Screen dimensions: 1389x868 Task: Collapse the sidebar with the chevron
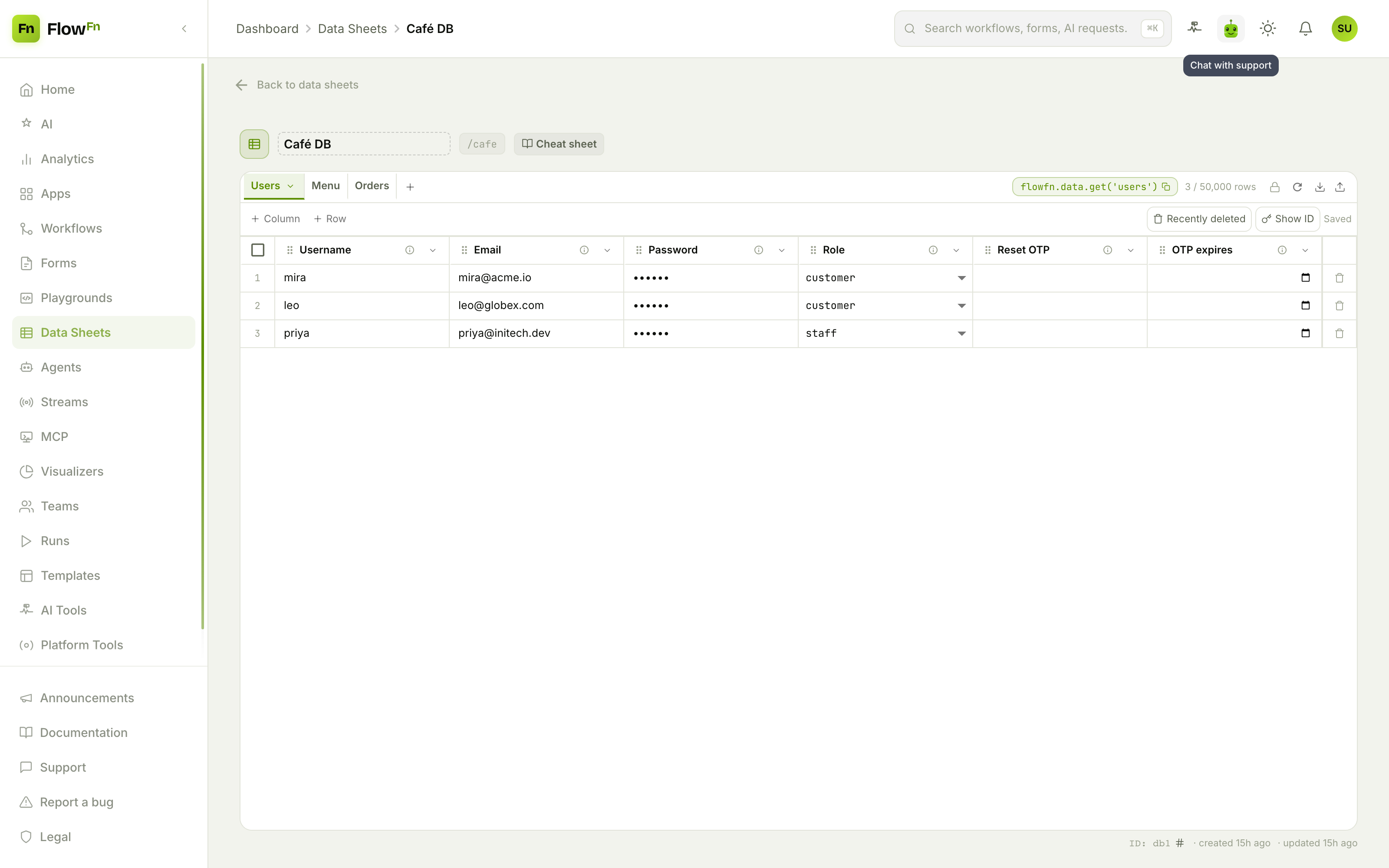point(184,29)
